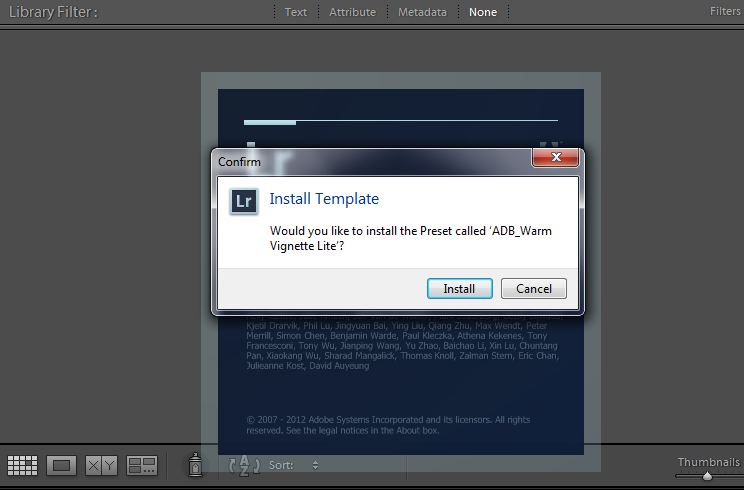Click the Confirm dialog title
744x490 pixels.
(239, 162)
